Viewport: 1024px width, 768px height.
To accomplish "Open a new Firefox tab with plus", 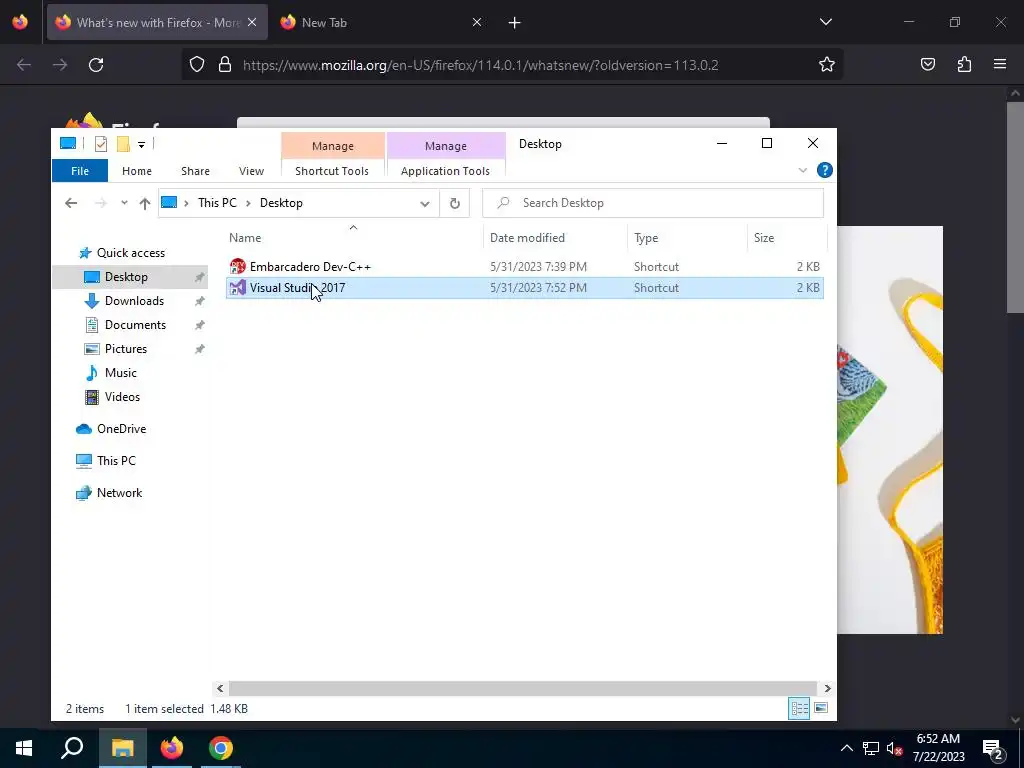I will pyautogui.click(x=515, y=23).
